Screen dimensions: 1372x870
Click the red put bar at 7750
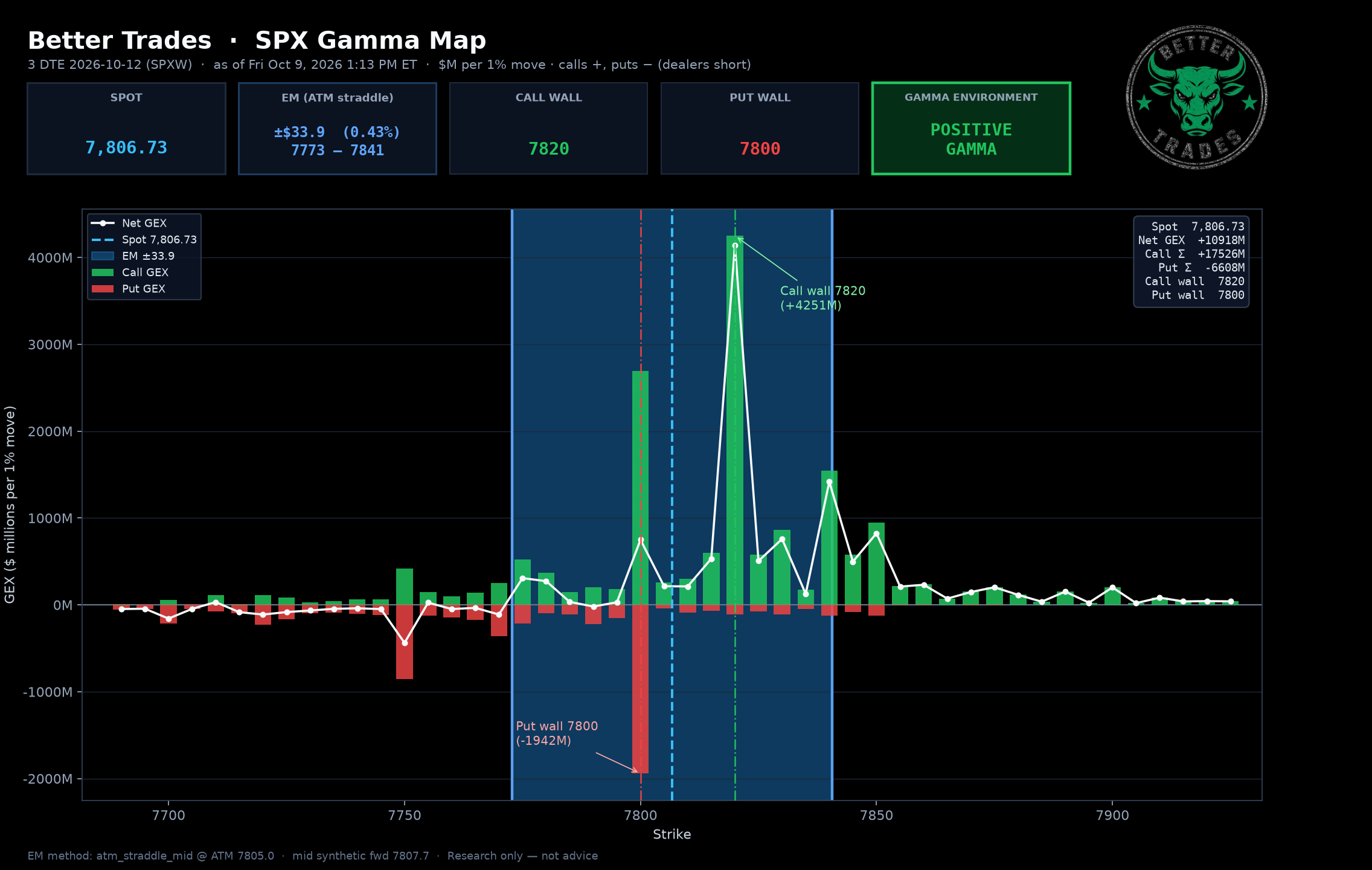coord(405,642)
